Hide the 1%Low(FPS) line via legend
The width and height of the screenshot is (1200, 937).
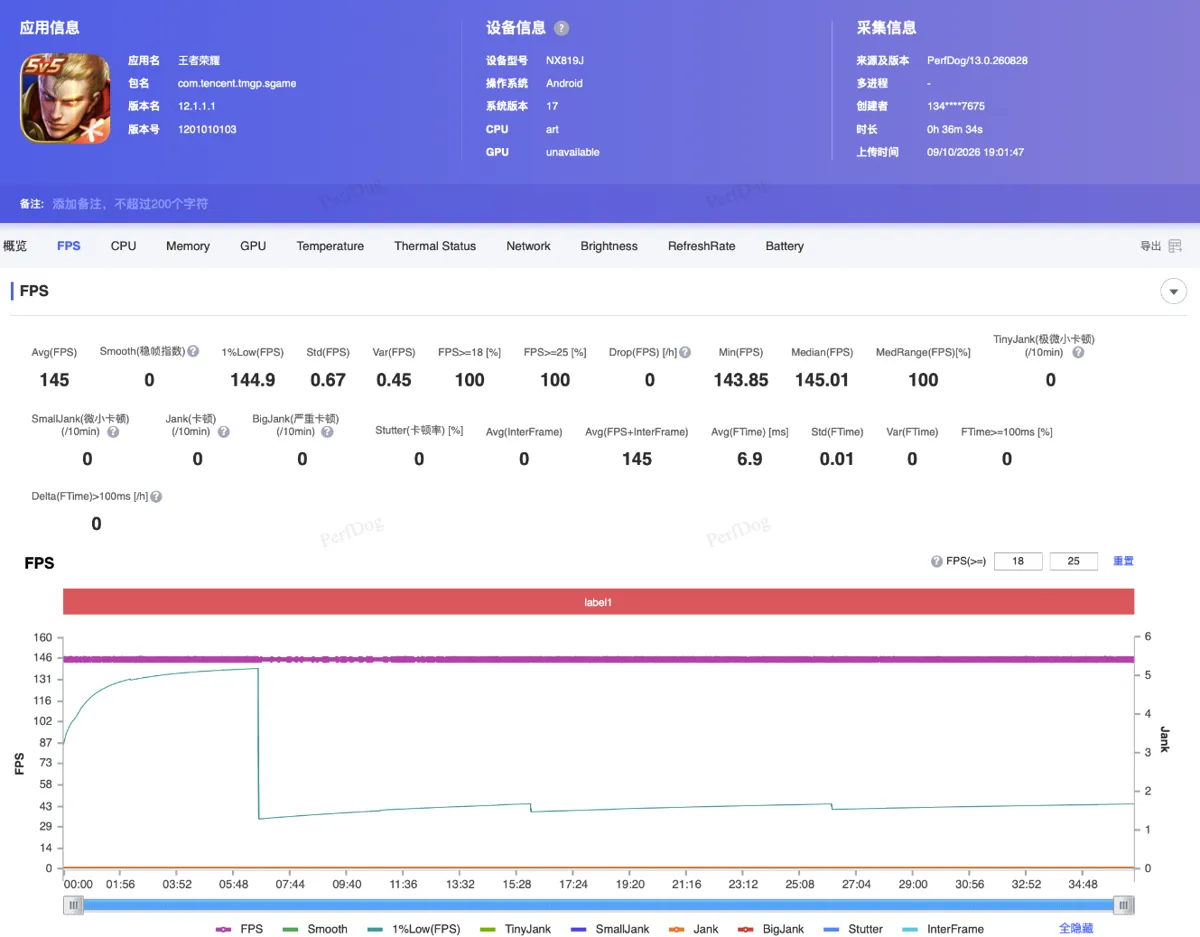click(414, 929)
